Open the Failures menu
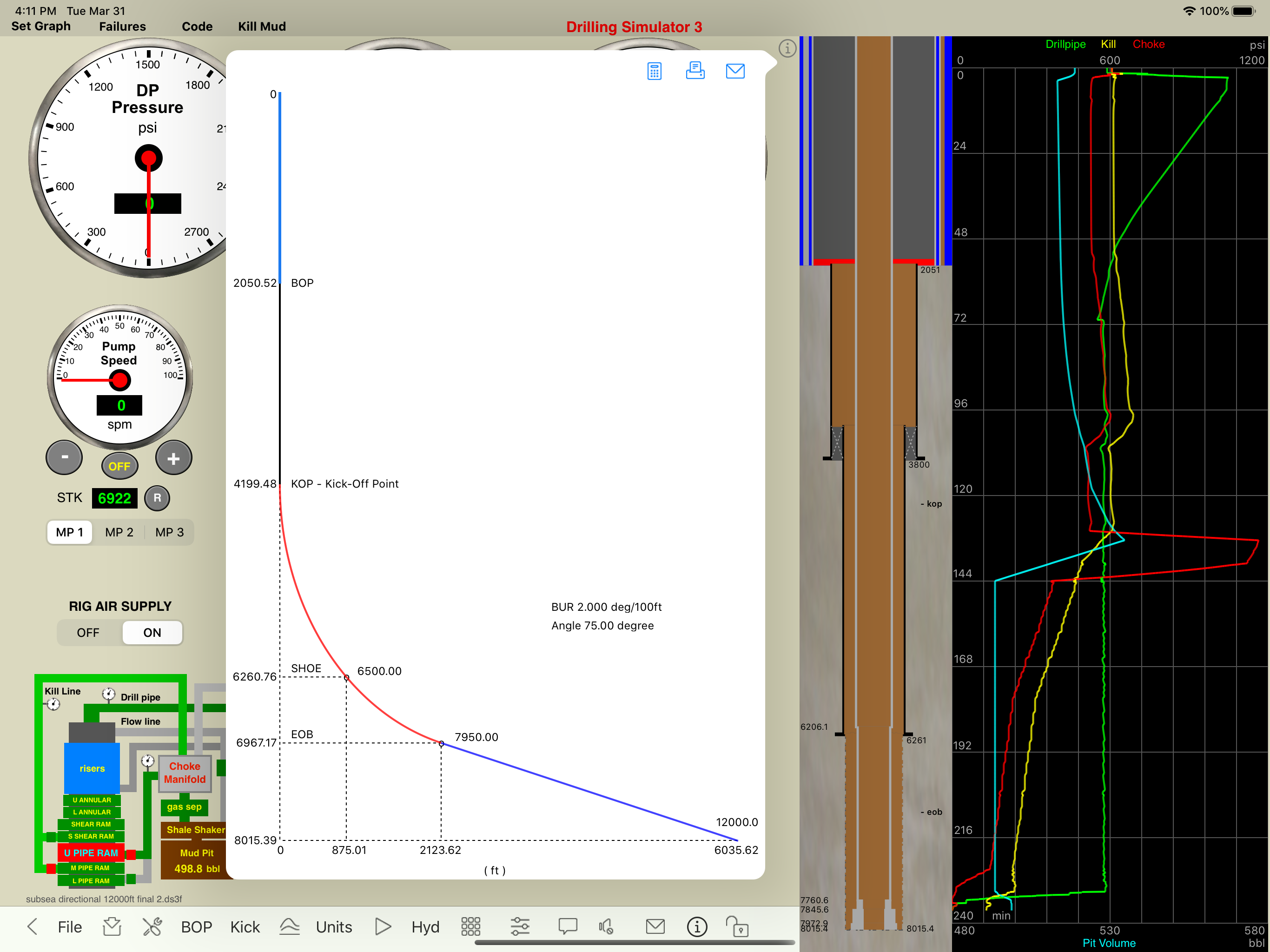This screenshot has width=1270, height=952. click(122, 26)
